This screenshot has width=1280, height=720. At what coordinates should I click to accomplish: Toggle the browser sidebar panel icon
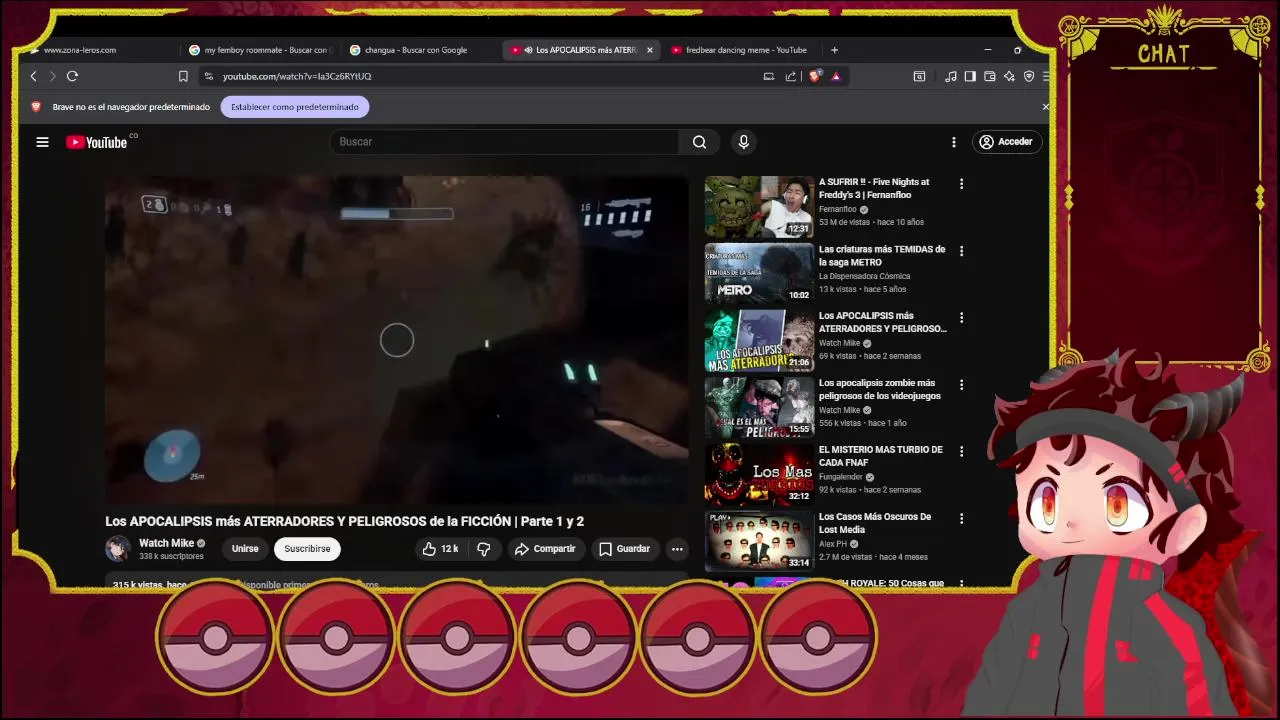[970, 76]
